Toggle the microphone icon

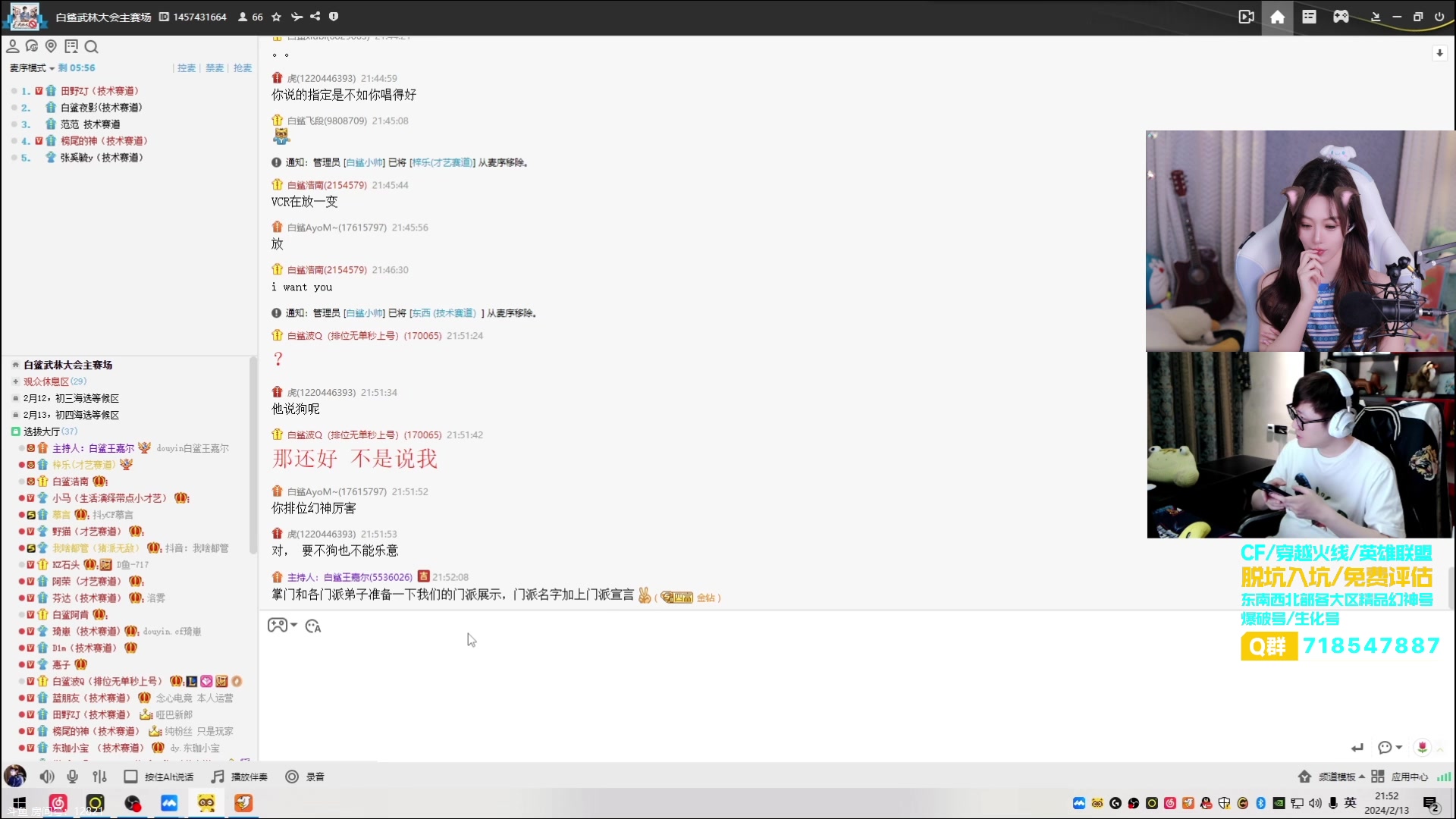[x=73, y=777]
